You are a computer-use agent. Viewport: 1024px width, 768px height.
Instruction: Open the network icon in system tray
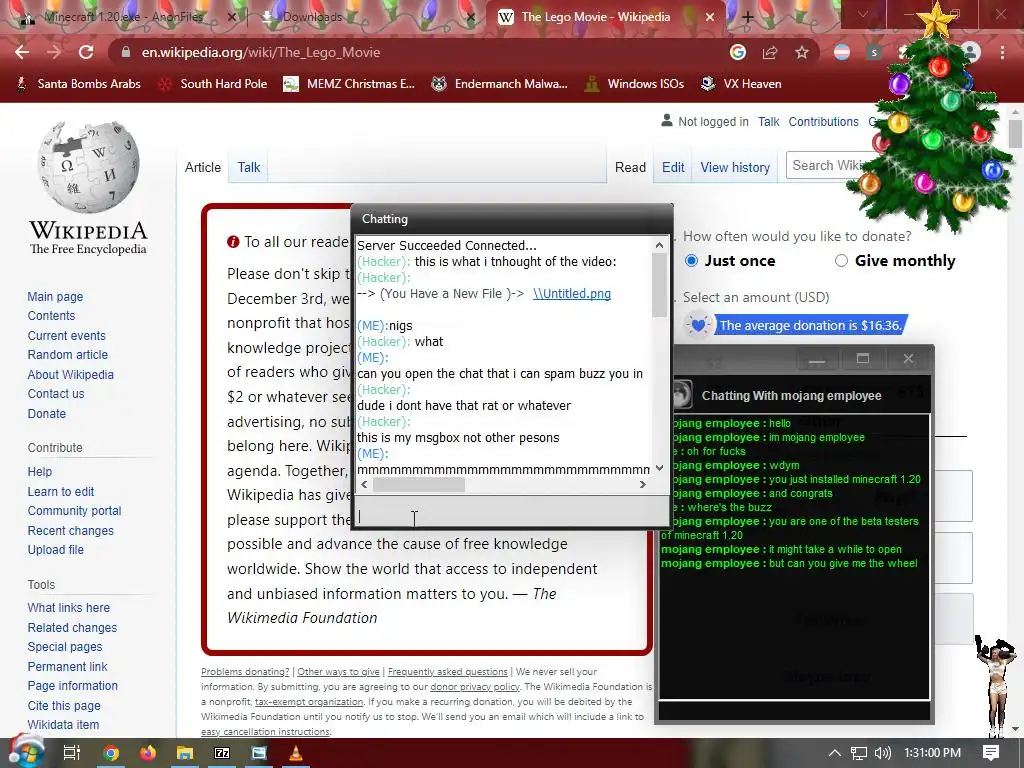point(859,753)
